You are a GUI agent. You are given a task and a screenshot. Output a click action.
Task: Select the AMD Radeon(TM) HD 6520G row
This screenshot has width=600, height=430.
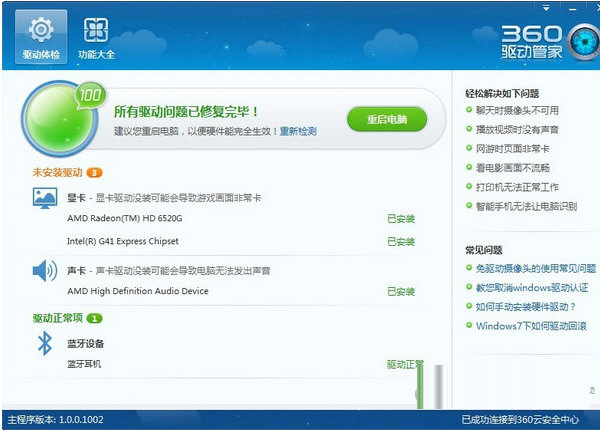click(x=241, y=218)
